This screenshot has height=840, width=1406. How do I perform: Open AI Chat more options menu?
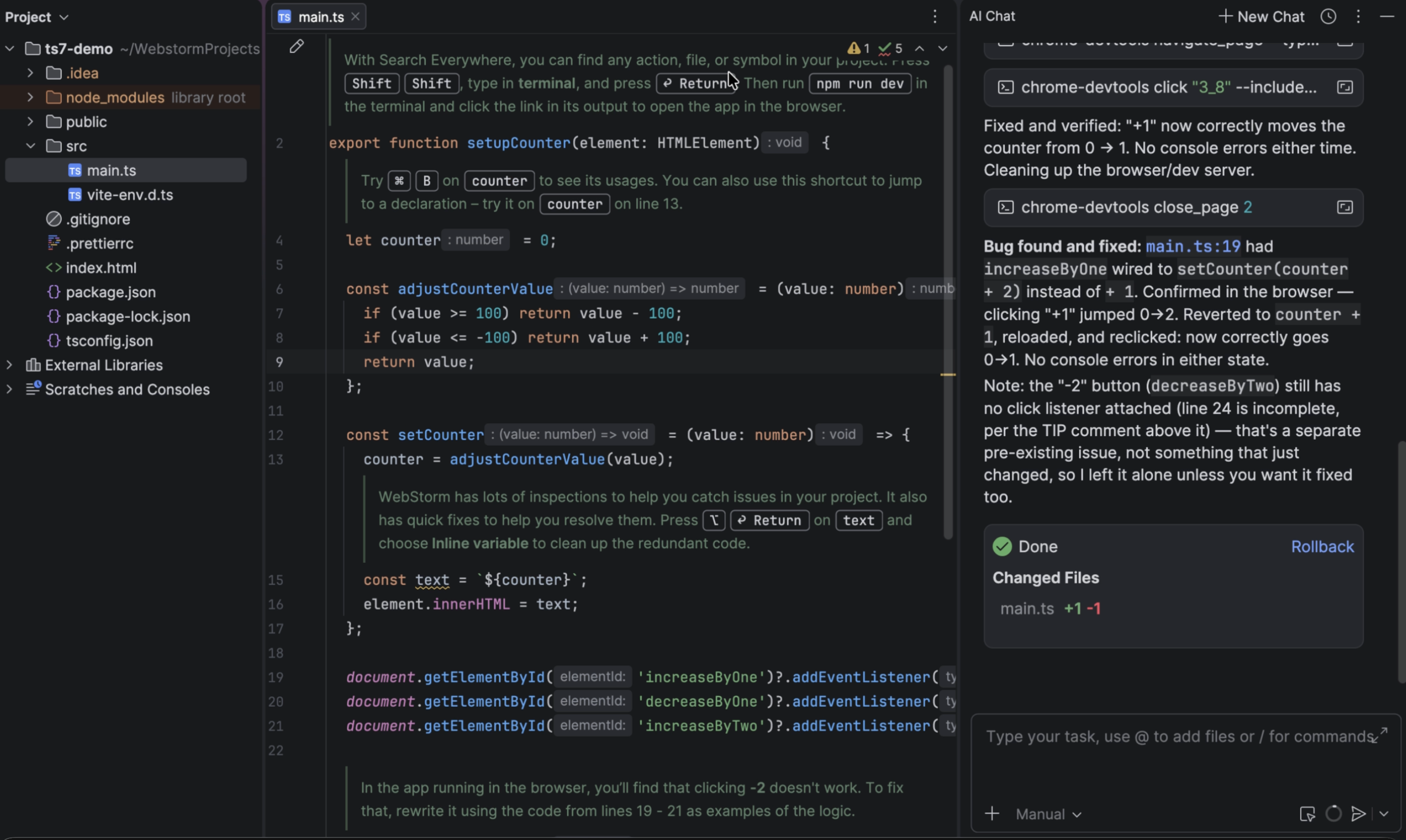(1358, 17)
